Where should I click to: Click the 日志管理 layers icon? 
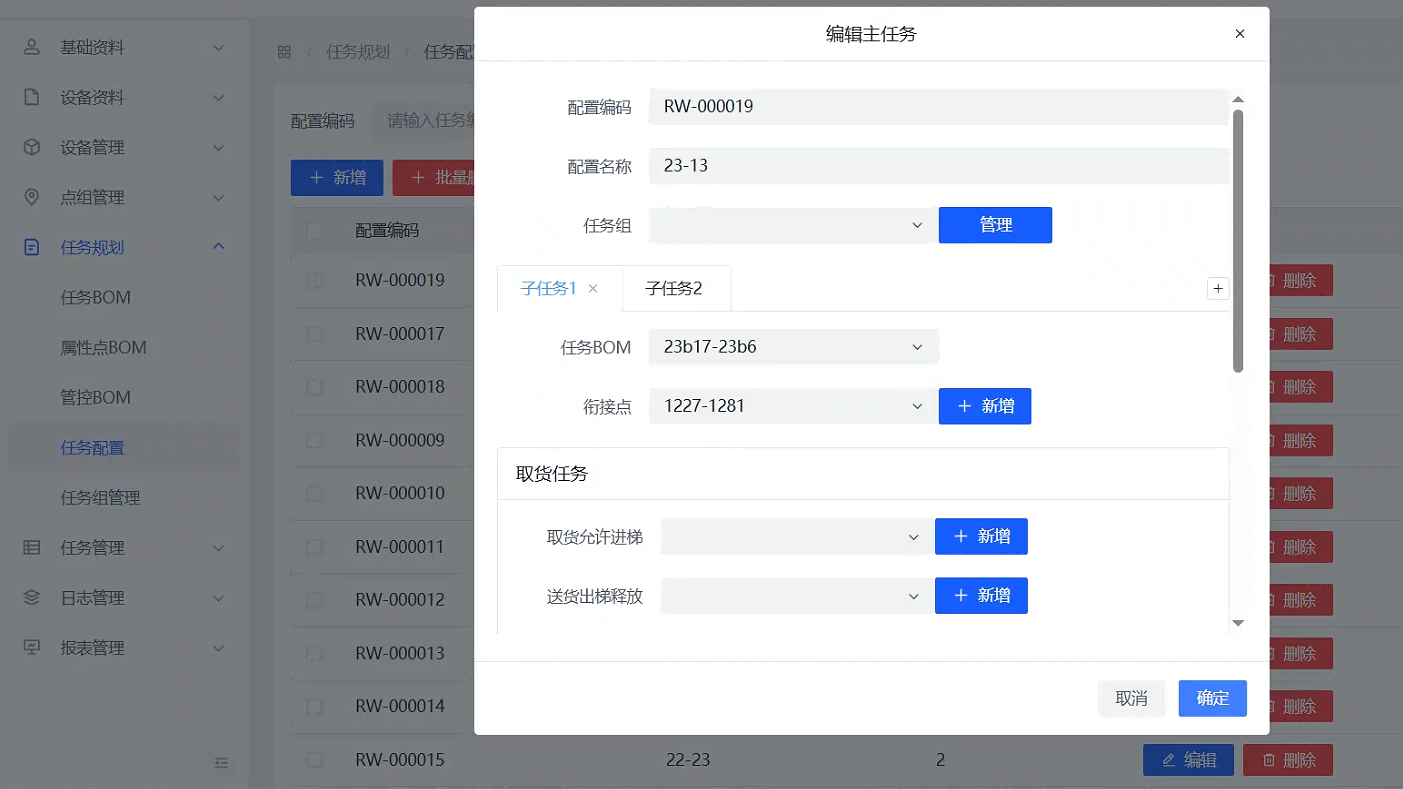point(32,598)
